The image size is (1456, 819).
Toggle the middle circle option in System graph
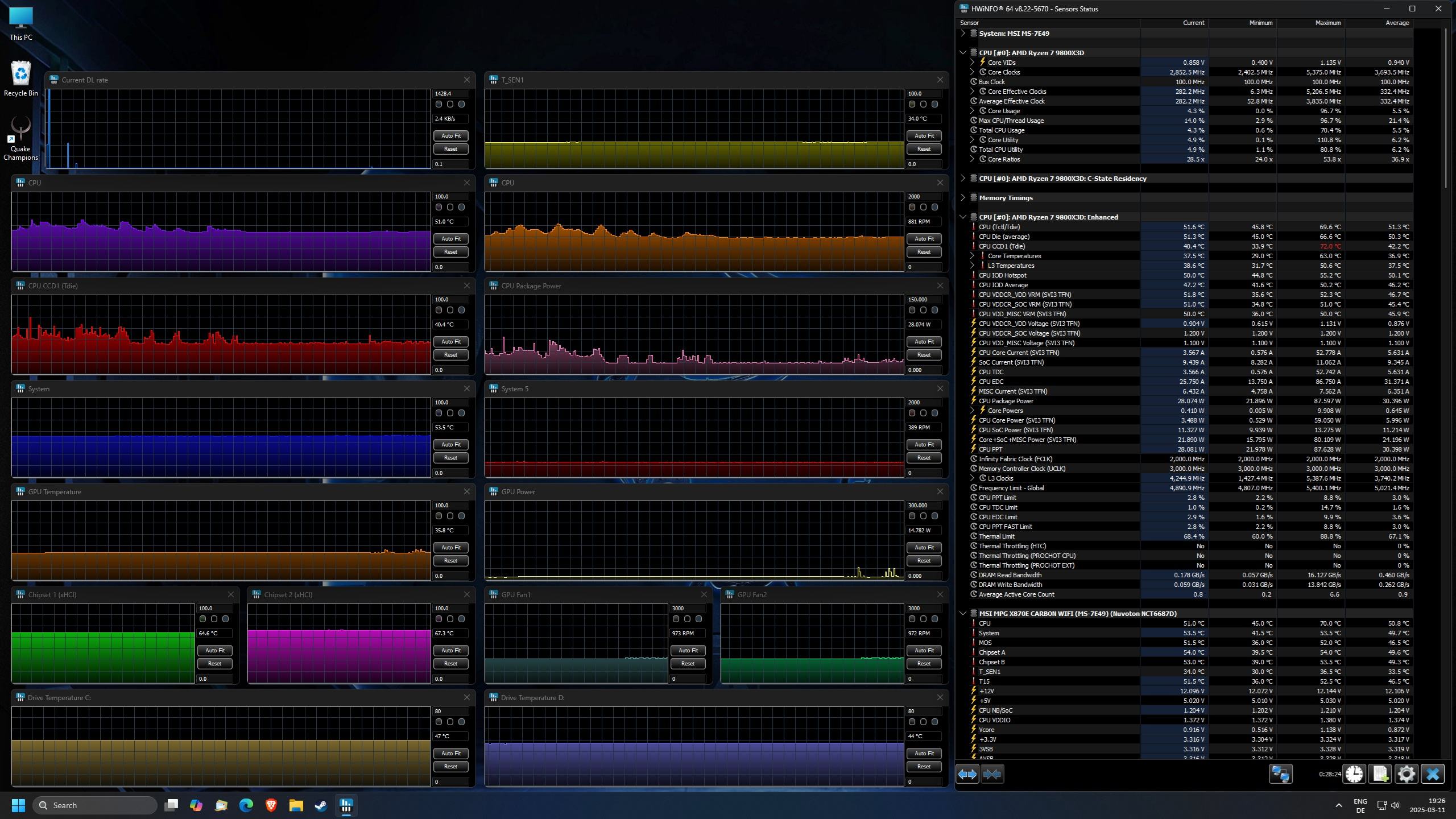[x=450, y=413]
